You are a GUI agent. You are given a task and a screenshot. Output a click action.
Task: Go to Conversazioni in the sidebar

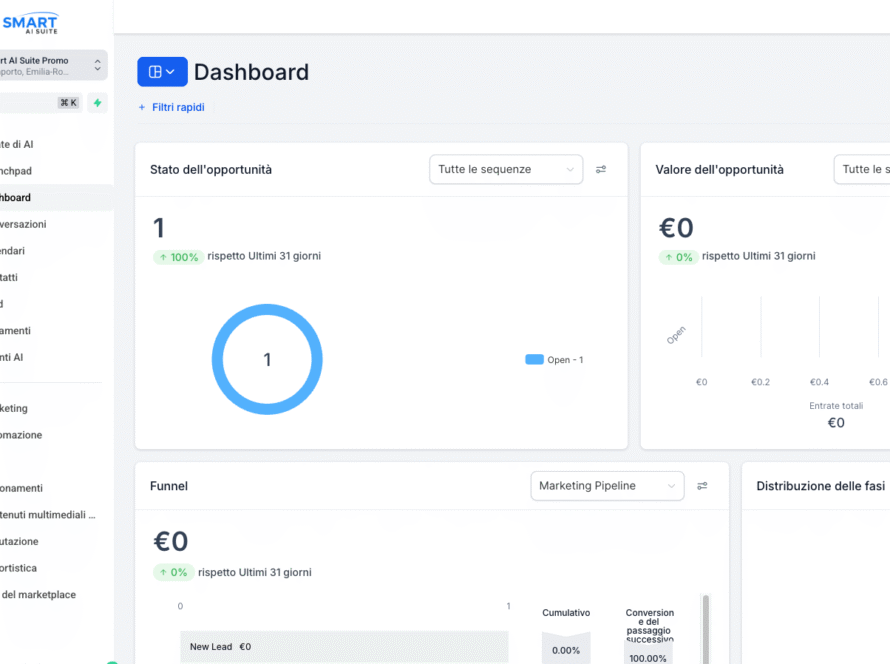[x=24, y=224]
